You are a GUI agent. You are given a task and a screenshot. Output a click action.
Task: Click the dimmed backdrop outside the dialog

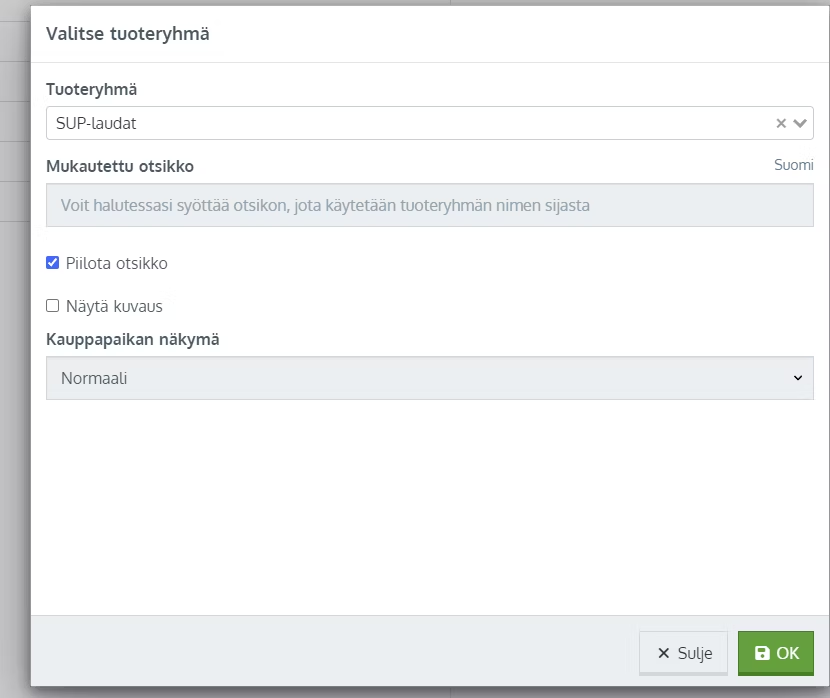(x=15, y=370)
